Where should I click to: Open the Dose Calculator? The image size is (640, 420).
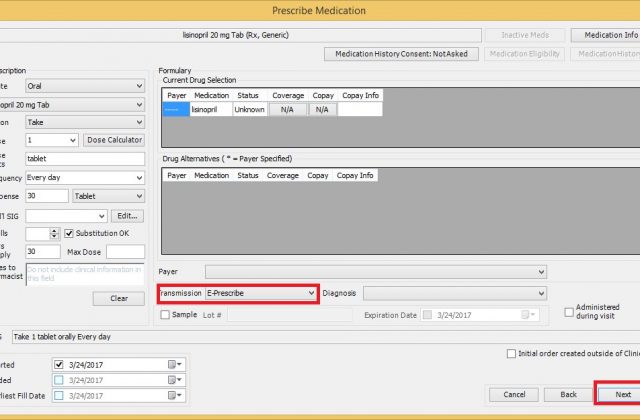[x=114, y=140]
